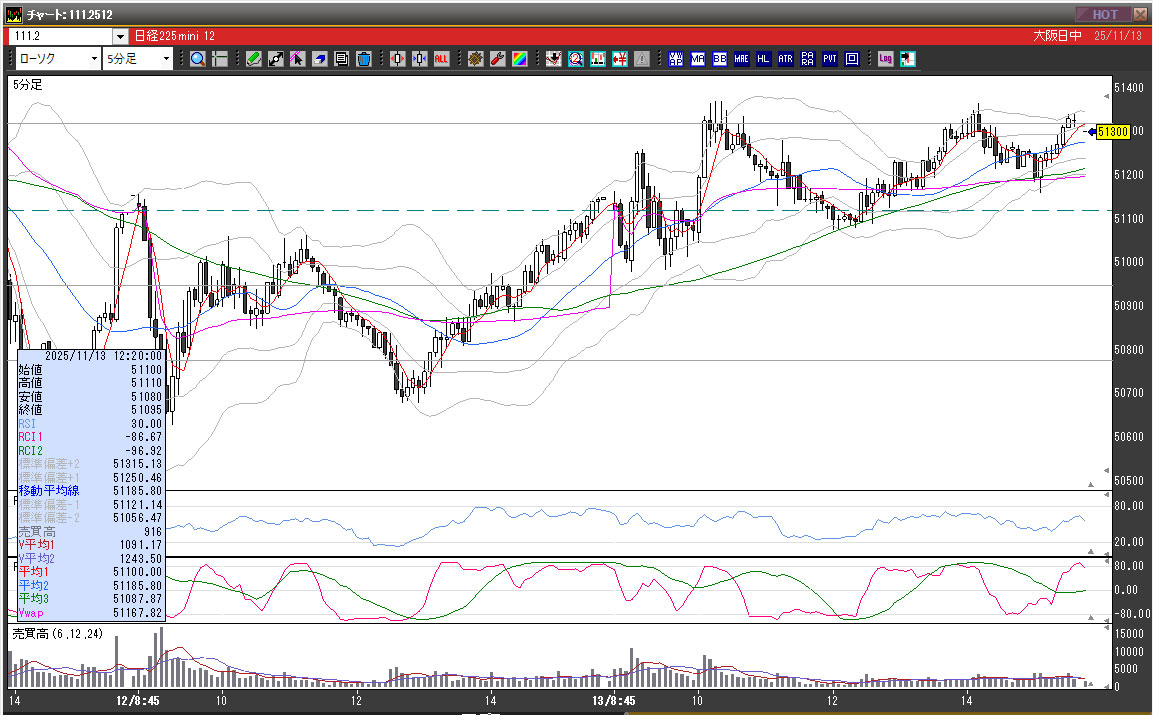Click the yellow 51300 current price label

click(x=1112, y=131)
